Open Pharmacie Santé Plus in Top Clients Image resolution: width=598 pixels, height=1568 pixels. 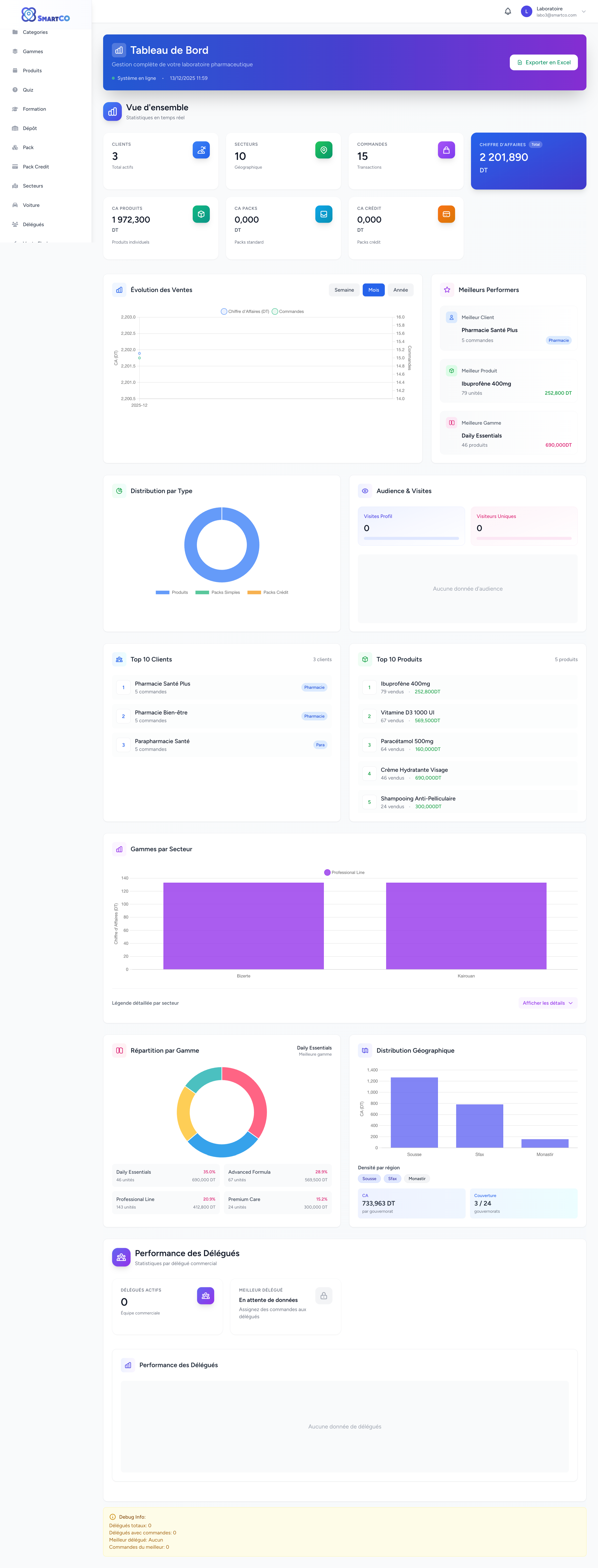point(222,687)
